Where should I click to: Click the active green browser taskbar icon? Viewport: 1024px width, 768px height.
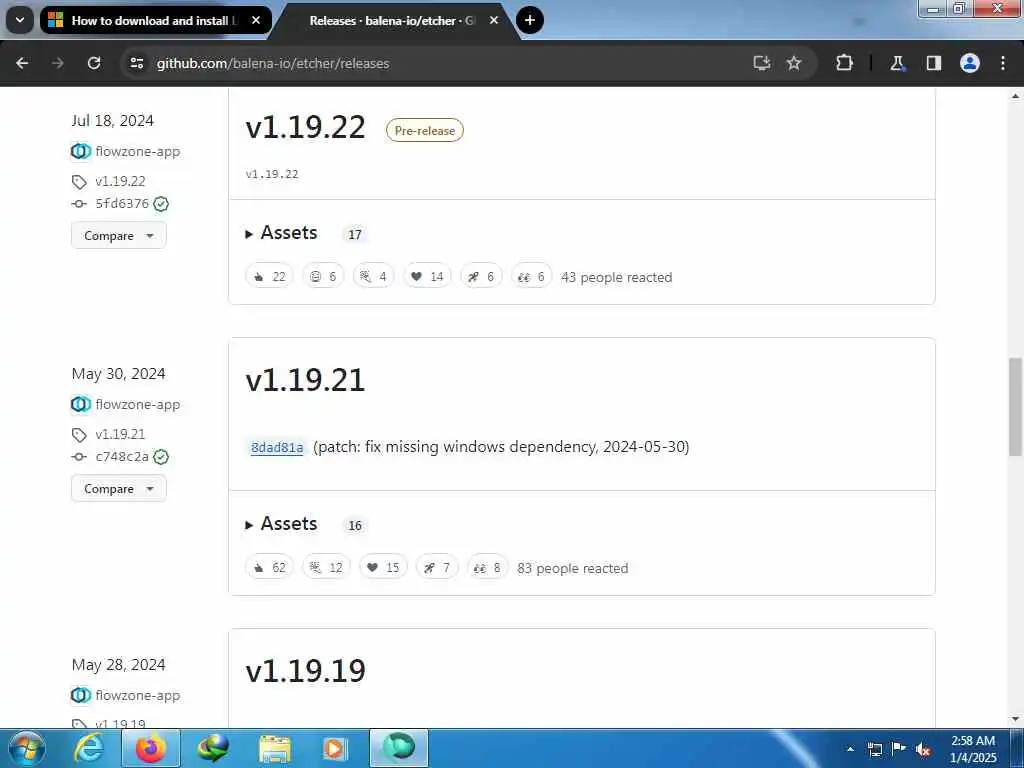[x=399, y=748]
